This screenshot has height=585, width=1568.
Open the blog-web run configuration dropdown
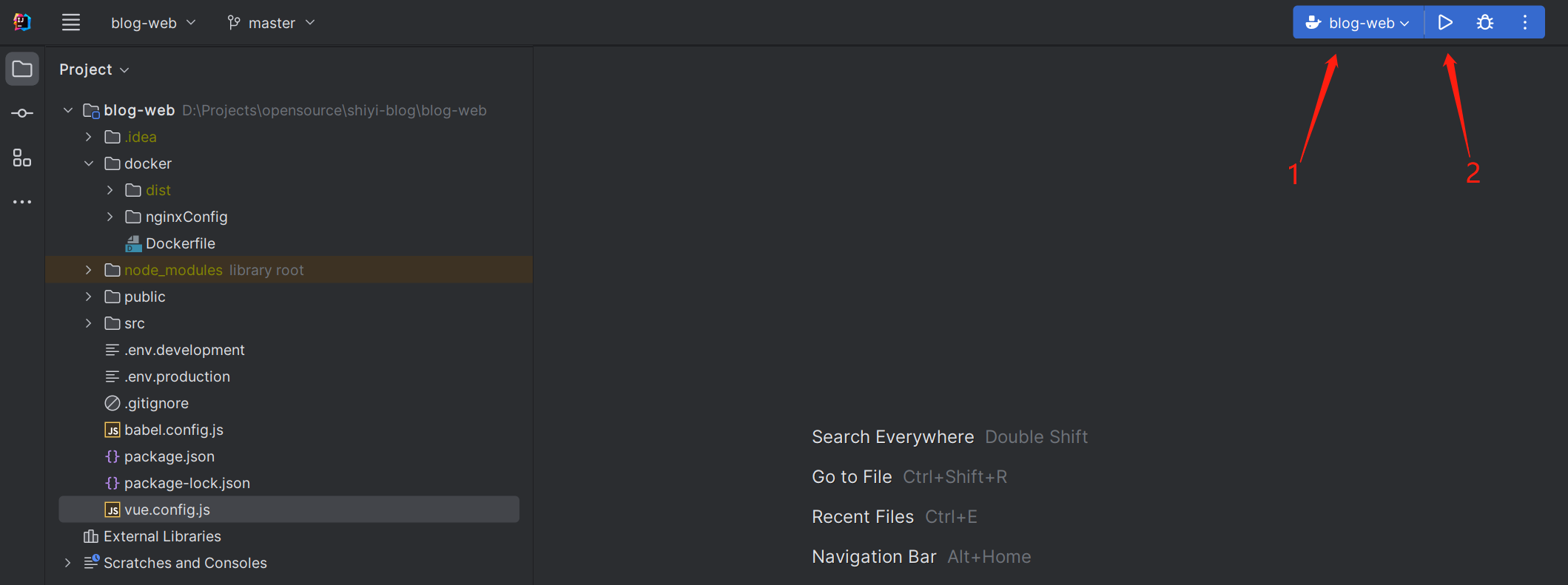tap(1358, 23)
